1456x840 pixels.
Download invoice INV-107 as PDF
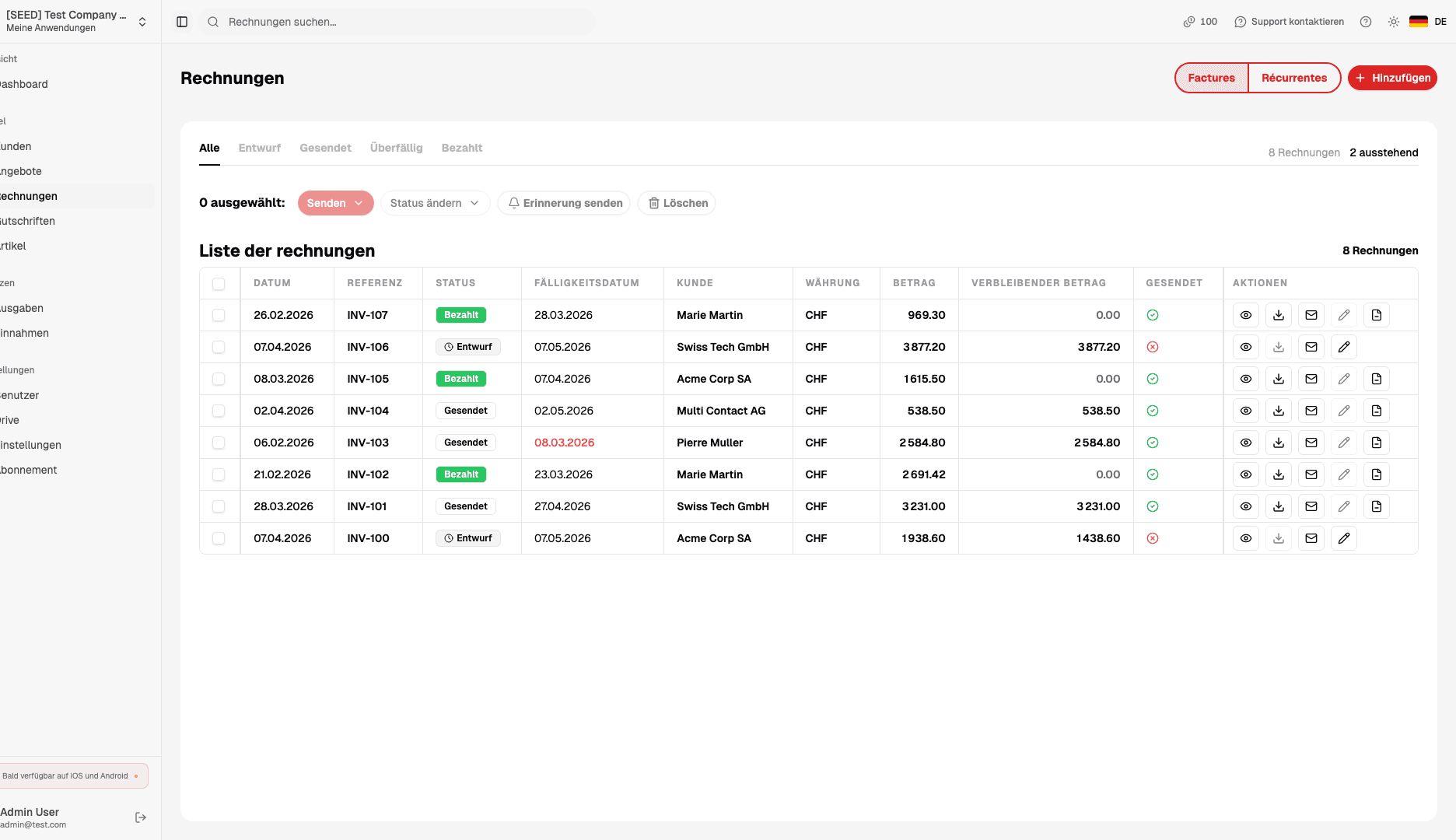click(x=1278, y=315)
